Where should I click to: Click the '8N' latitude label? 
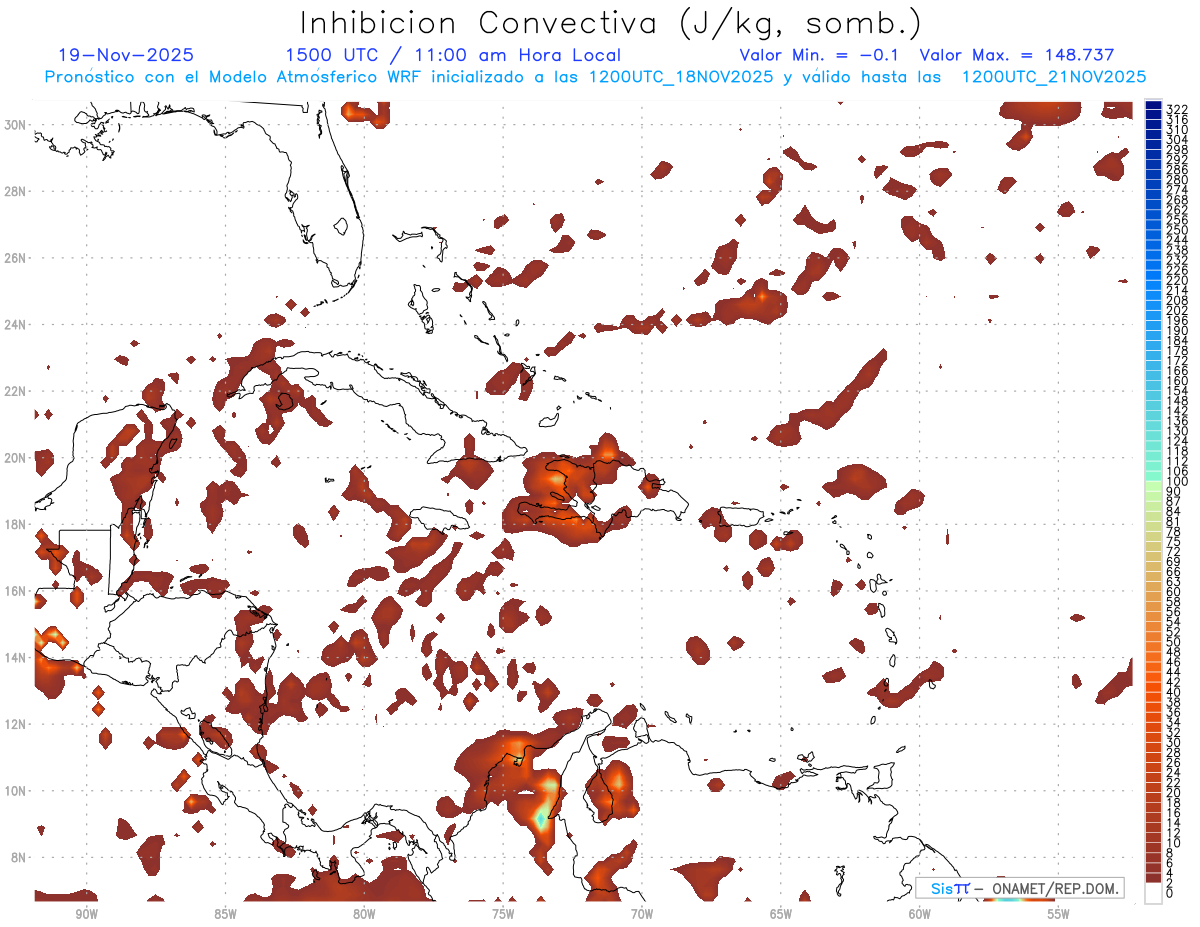18,858
